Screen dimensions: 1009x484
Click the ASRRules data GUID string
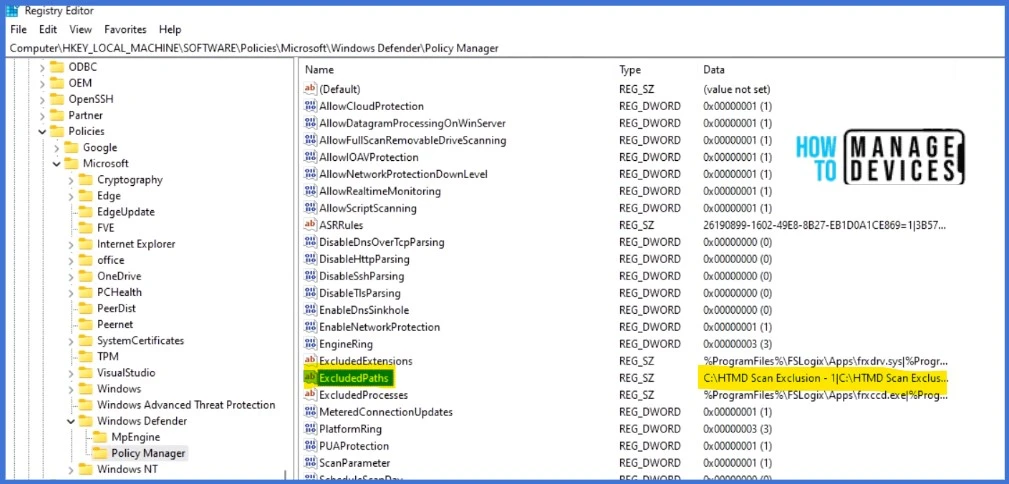pyautogui.click(x=826, y=225)
